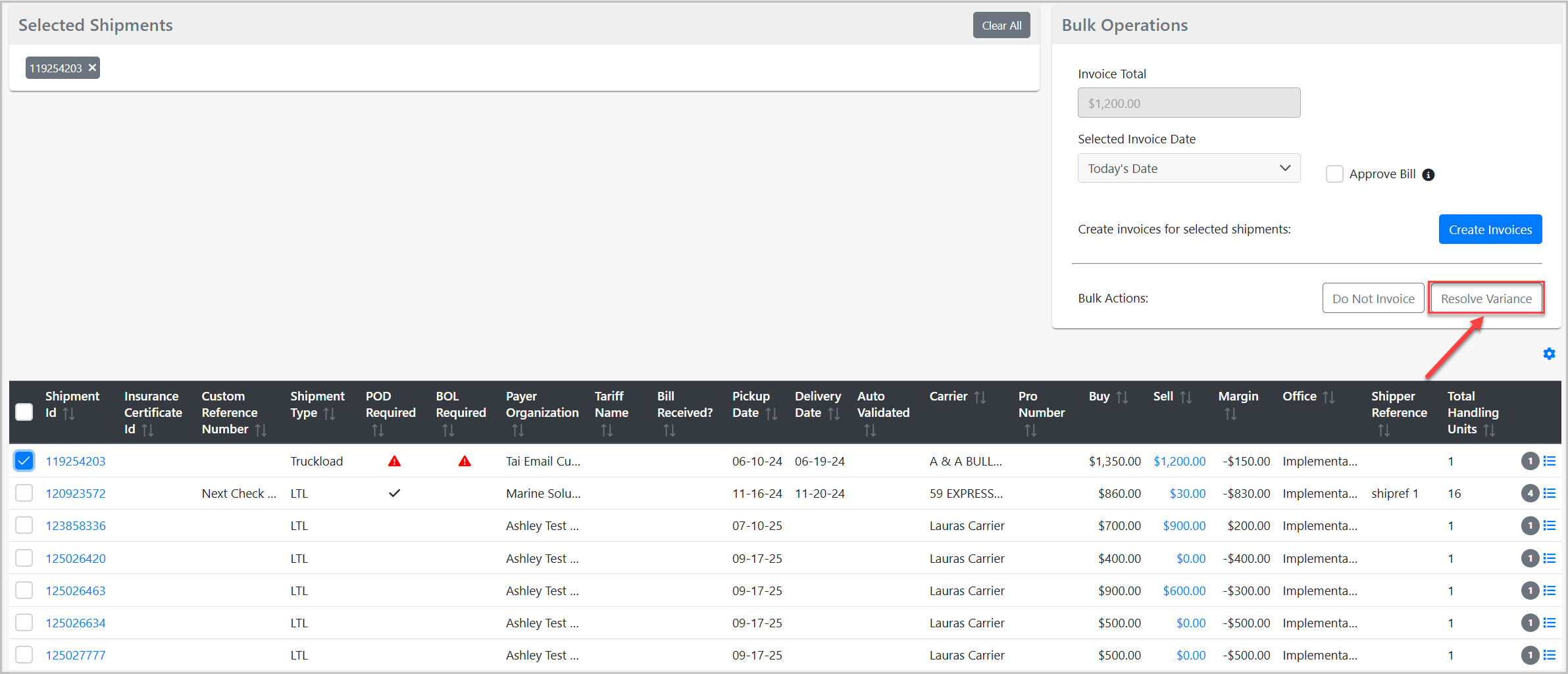Open list icon for shipment 125027777 row

(1550, 655)
